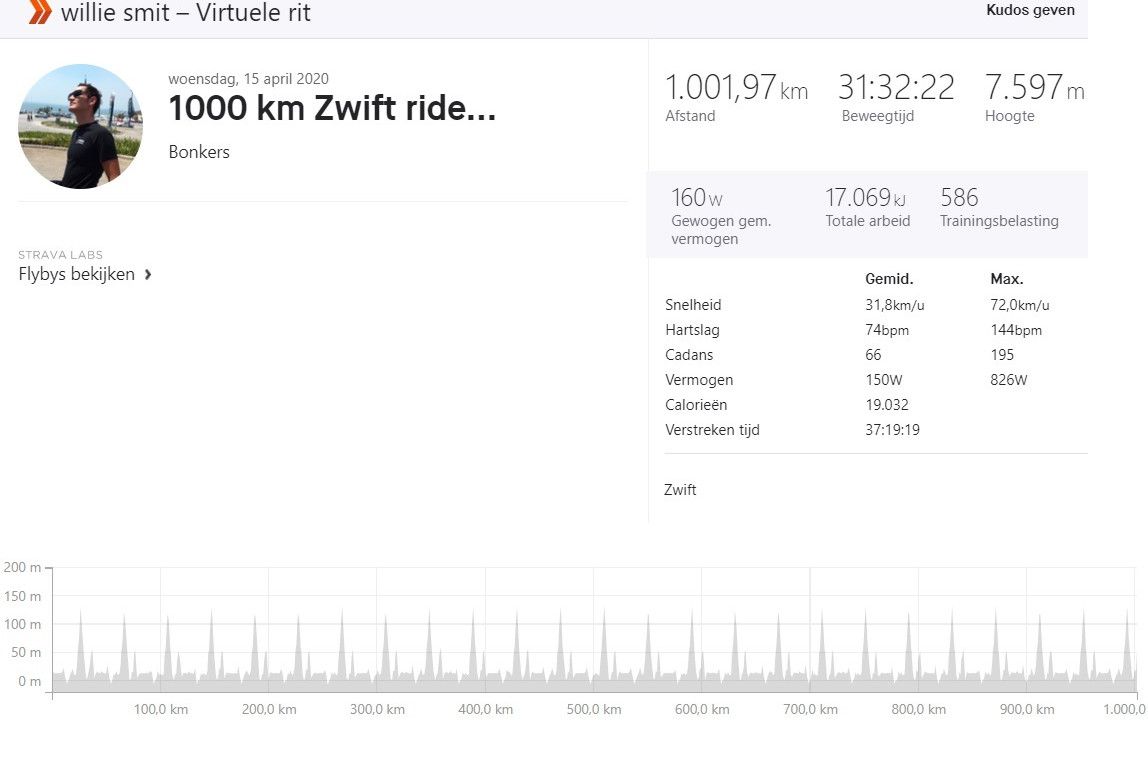Click the orange Strava double-chevron logo

click(x=36, y=14)
